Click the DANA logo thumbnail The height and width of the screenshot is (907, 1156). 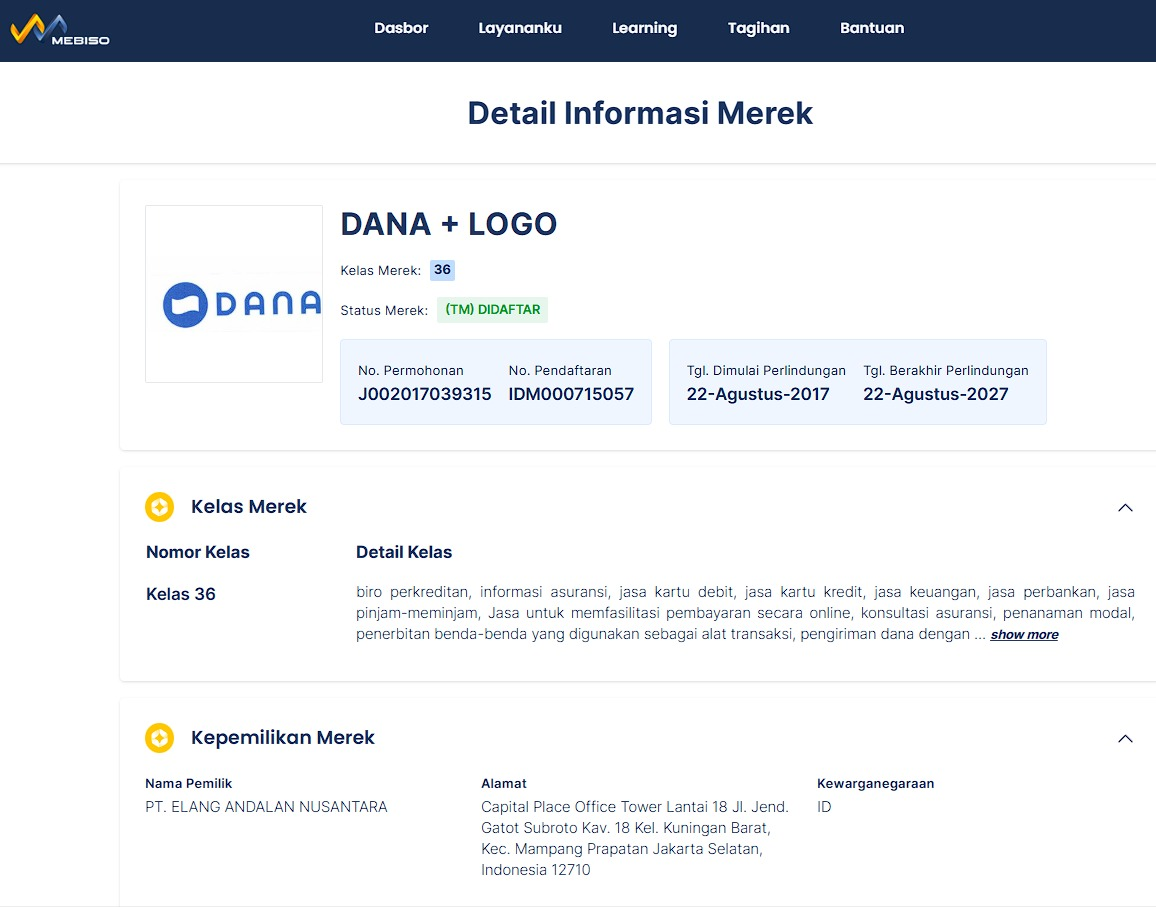tap(234, 294)
